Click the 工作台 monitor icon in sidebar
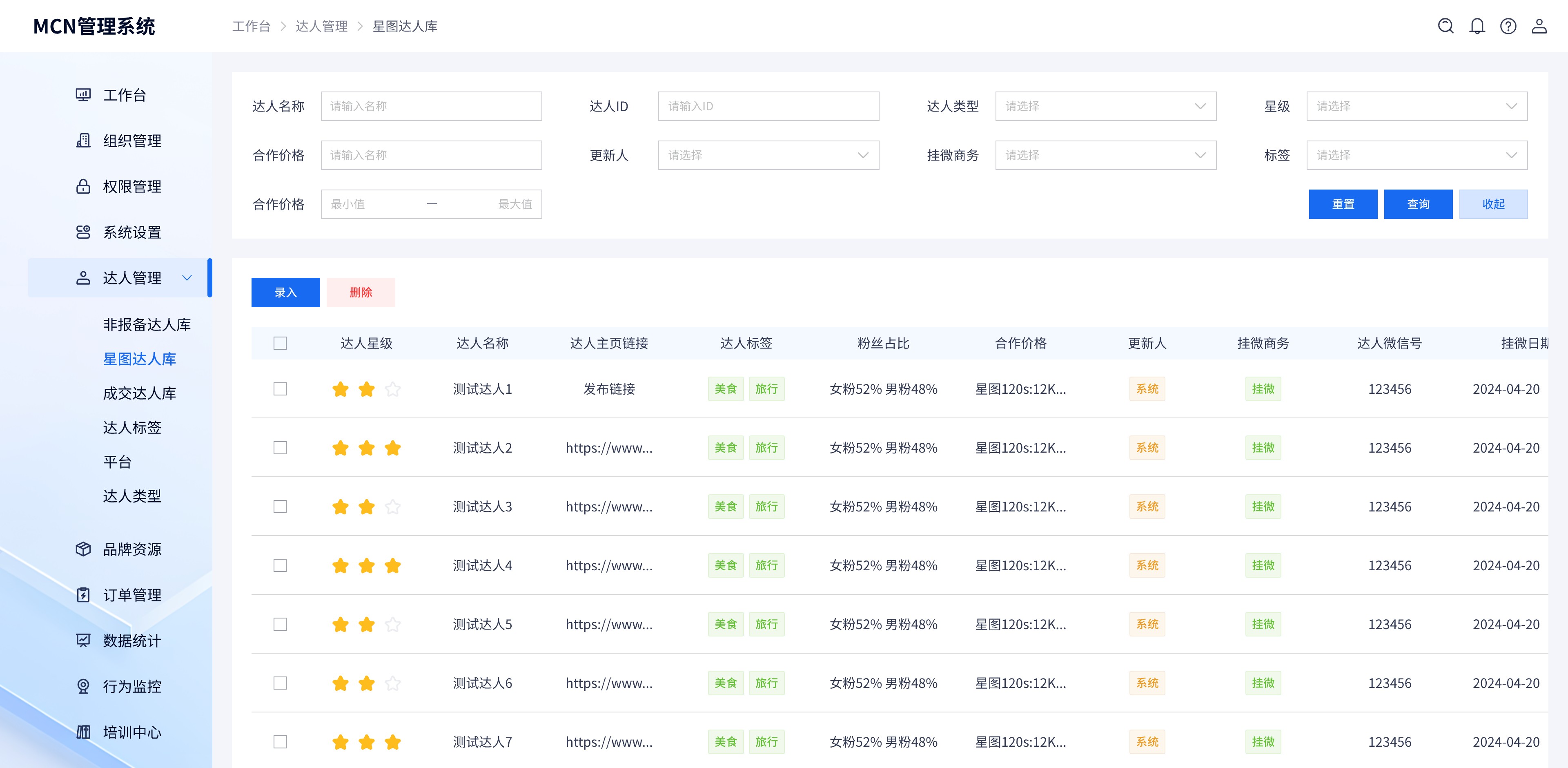 coord(83,95)
